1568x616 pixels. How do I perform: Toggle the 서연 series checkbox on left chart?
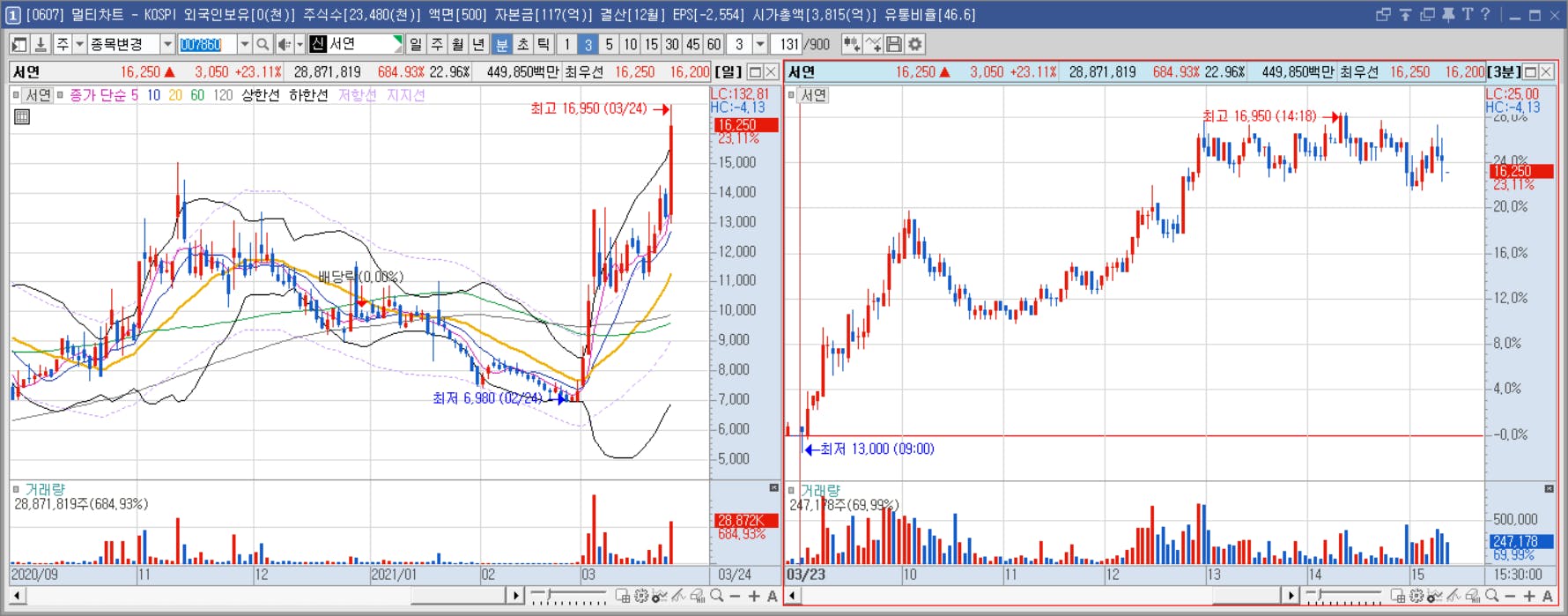coord(17,95)
